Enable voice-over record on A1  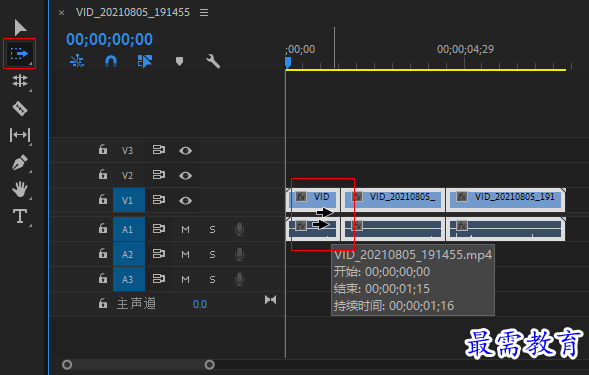pos(239,229)
